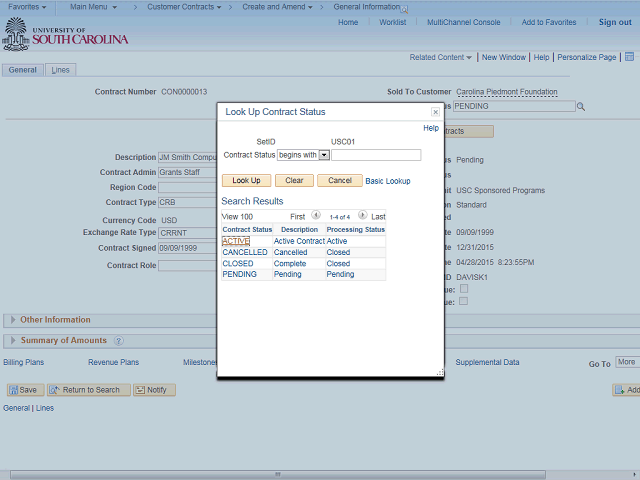Click the bottom General footer link
The width and height of the screenshot is (640, 480).
(16, 408)
